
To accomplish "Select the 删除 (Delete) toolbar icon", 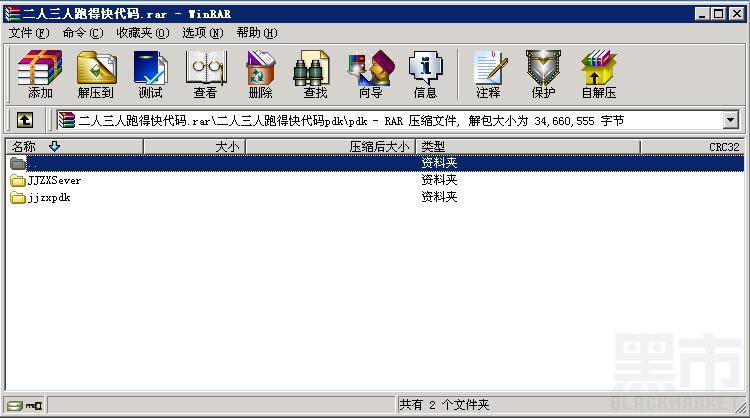I will pos(260,74).
